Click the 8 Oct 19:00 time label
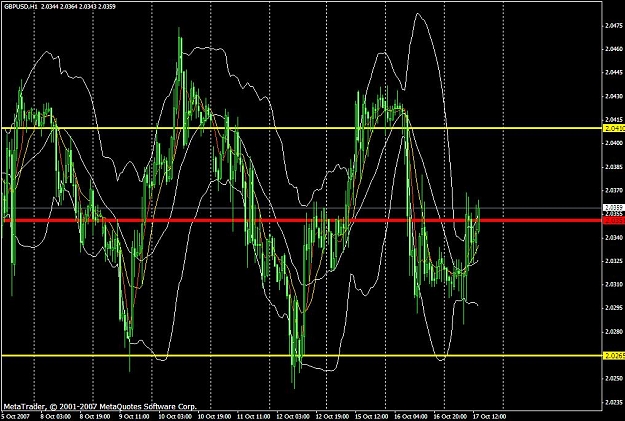The width and height of the screenshot is (625, 421). [94, 417]
